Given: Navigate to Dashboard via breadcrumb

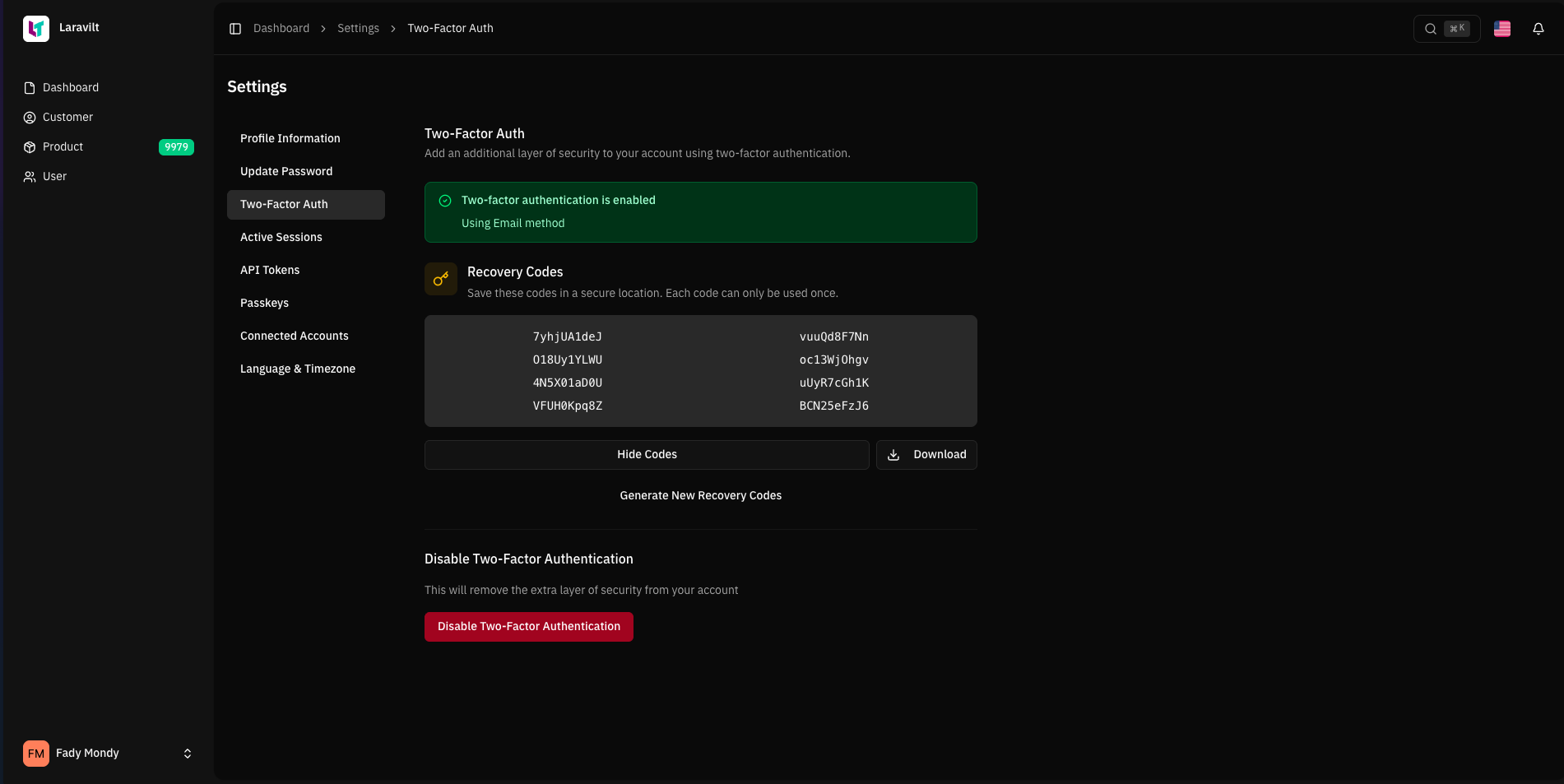Looking at the screenshot, I should point(281,28).
